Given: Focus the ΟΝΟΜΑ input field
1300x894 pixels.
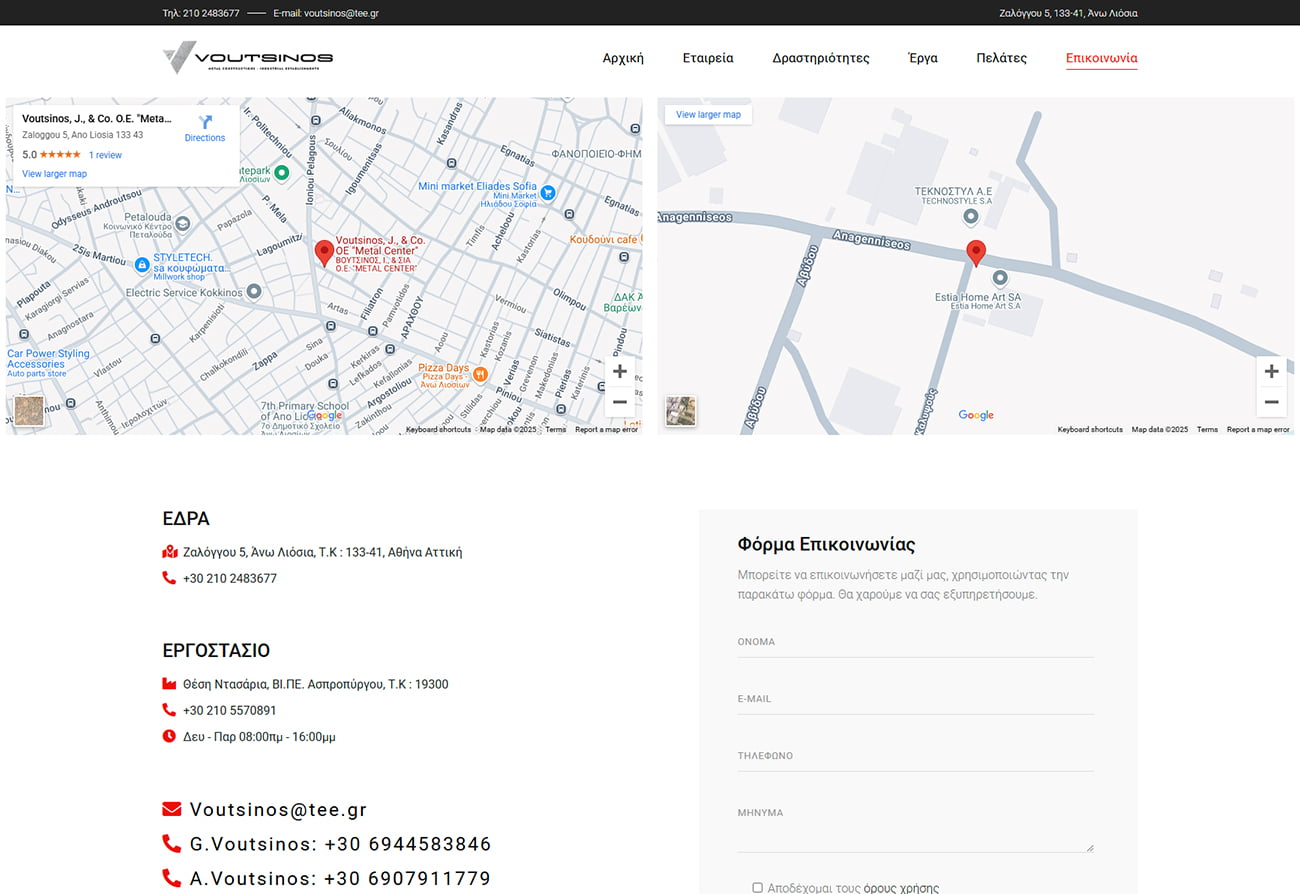Looking at the screenshot, I should 915,642.
